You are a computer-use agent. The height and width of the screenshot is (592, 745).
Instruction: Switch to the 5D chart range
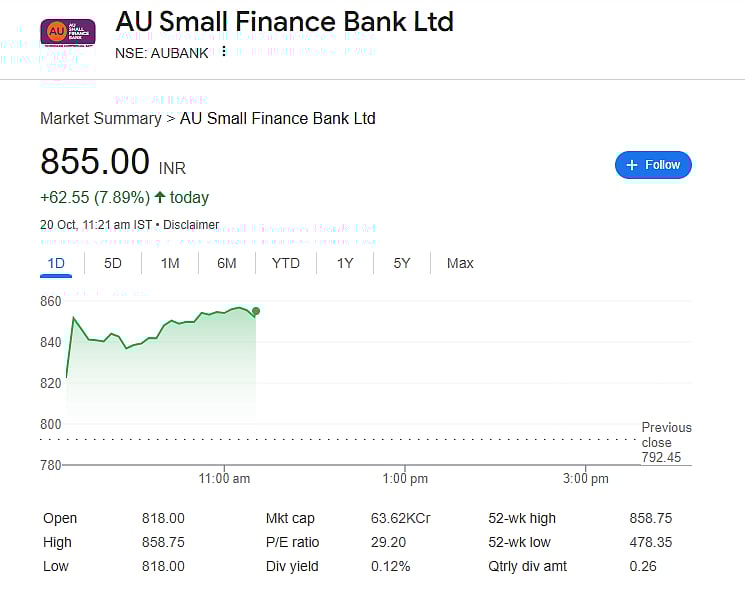point(113,263)
